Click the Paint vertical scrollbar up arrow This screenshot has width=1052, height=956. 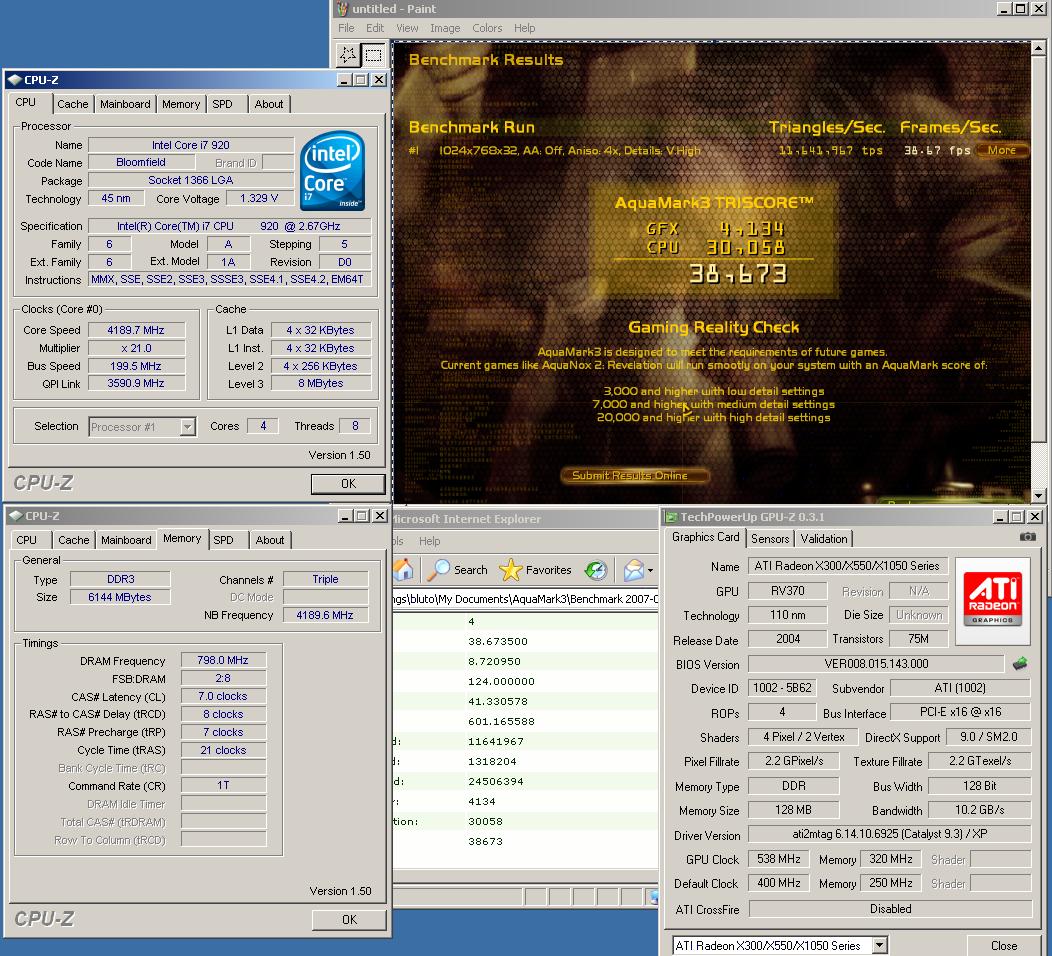click(x=1038, y=48)
